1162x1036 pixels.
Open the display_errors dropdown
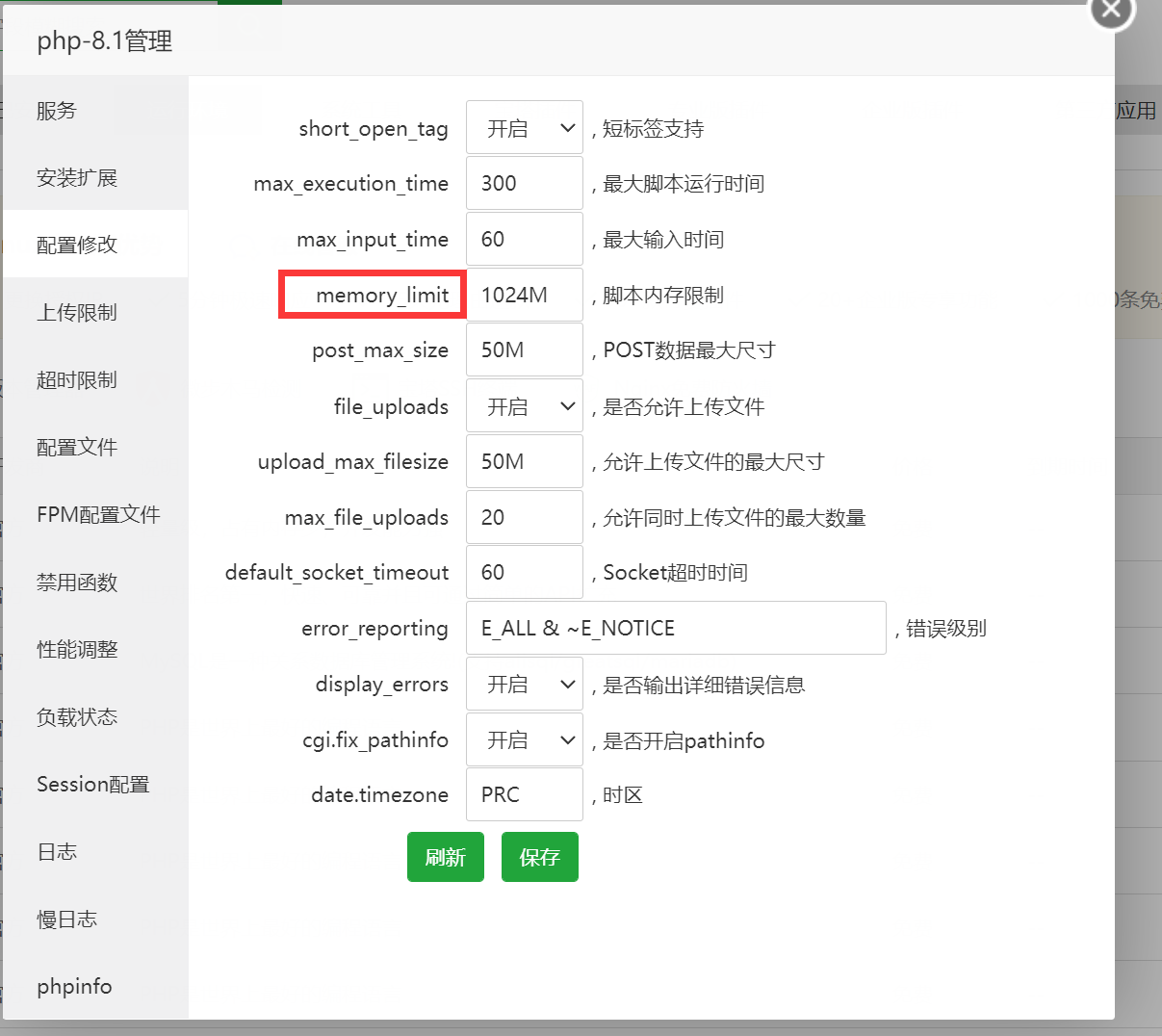pos(524,684)
